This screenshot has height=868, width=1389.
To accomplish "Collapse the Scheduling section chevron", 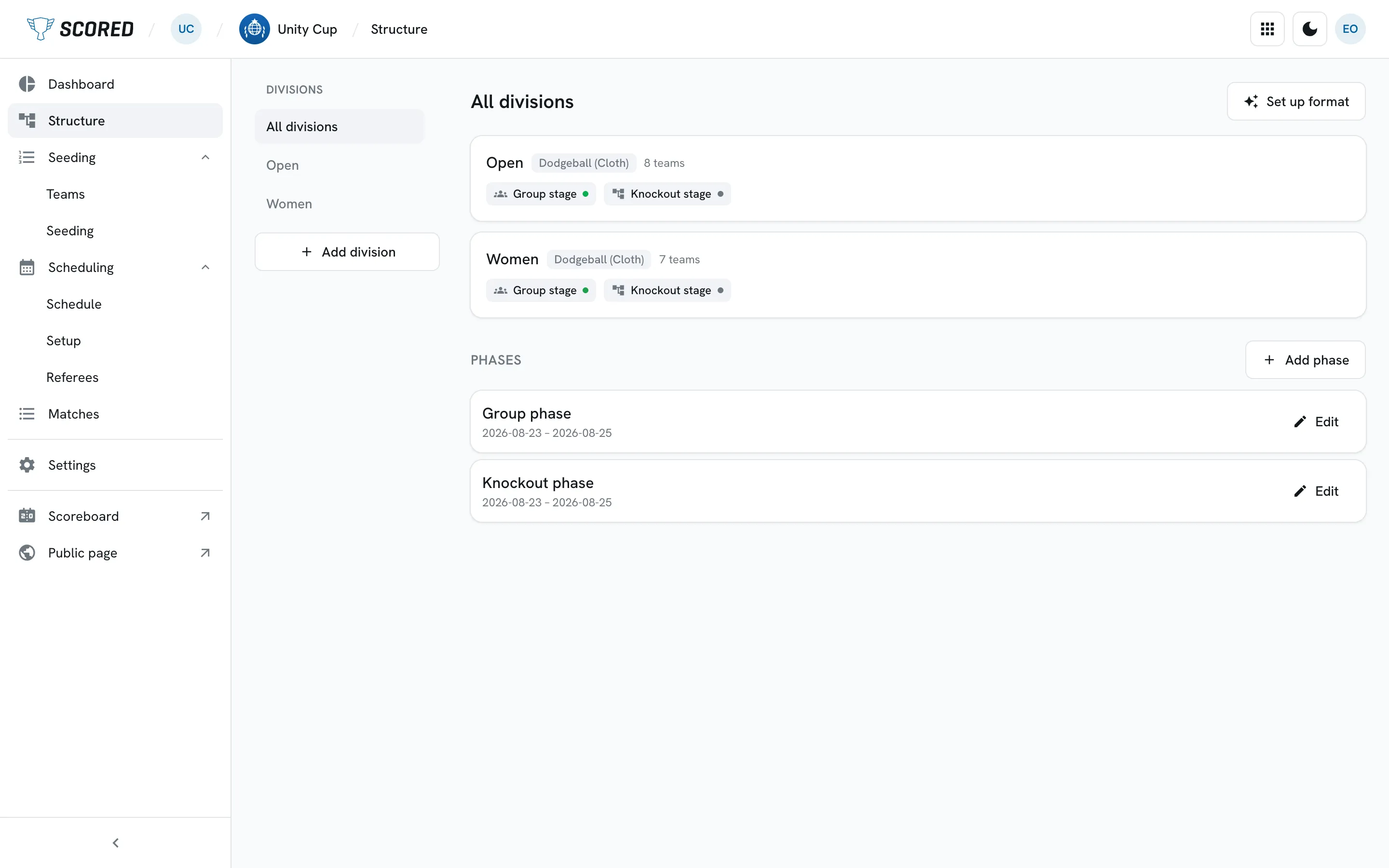I will pyautogui.click(x=205, y=268).
